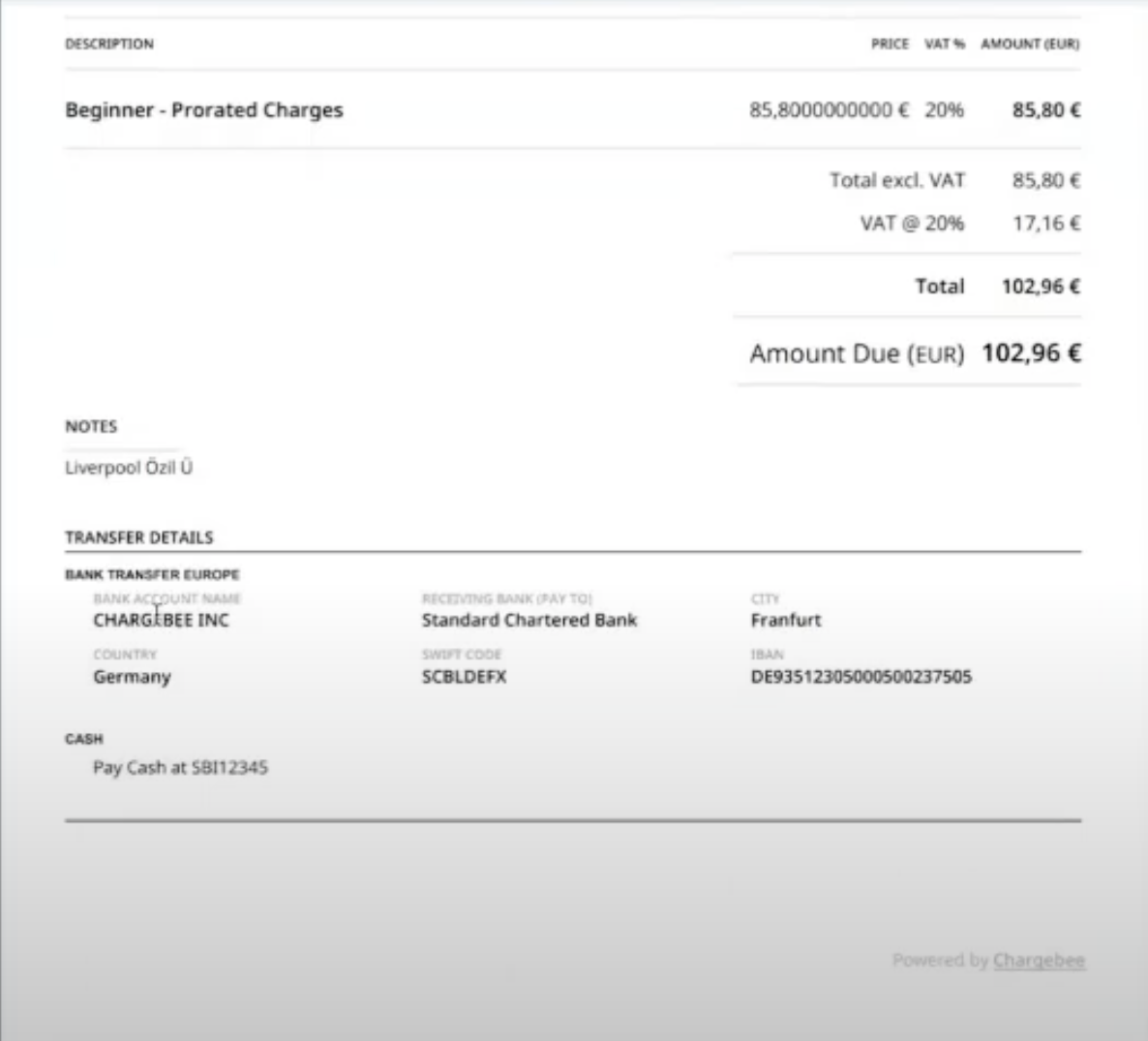The height and width of the screenshot is (1041, 1148).
Task: Click the Total excl. VAT 85,80 € value
Action: (x=1046, y=181)
